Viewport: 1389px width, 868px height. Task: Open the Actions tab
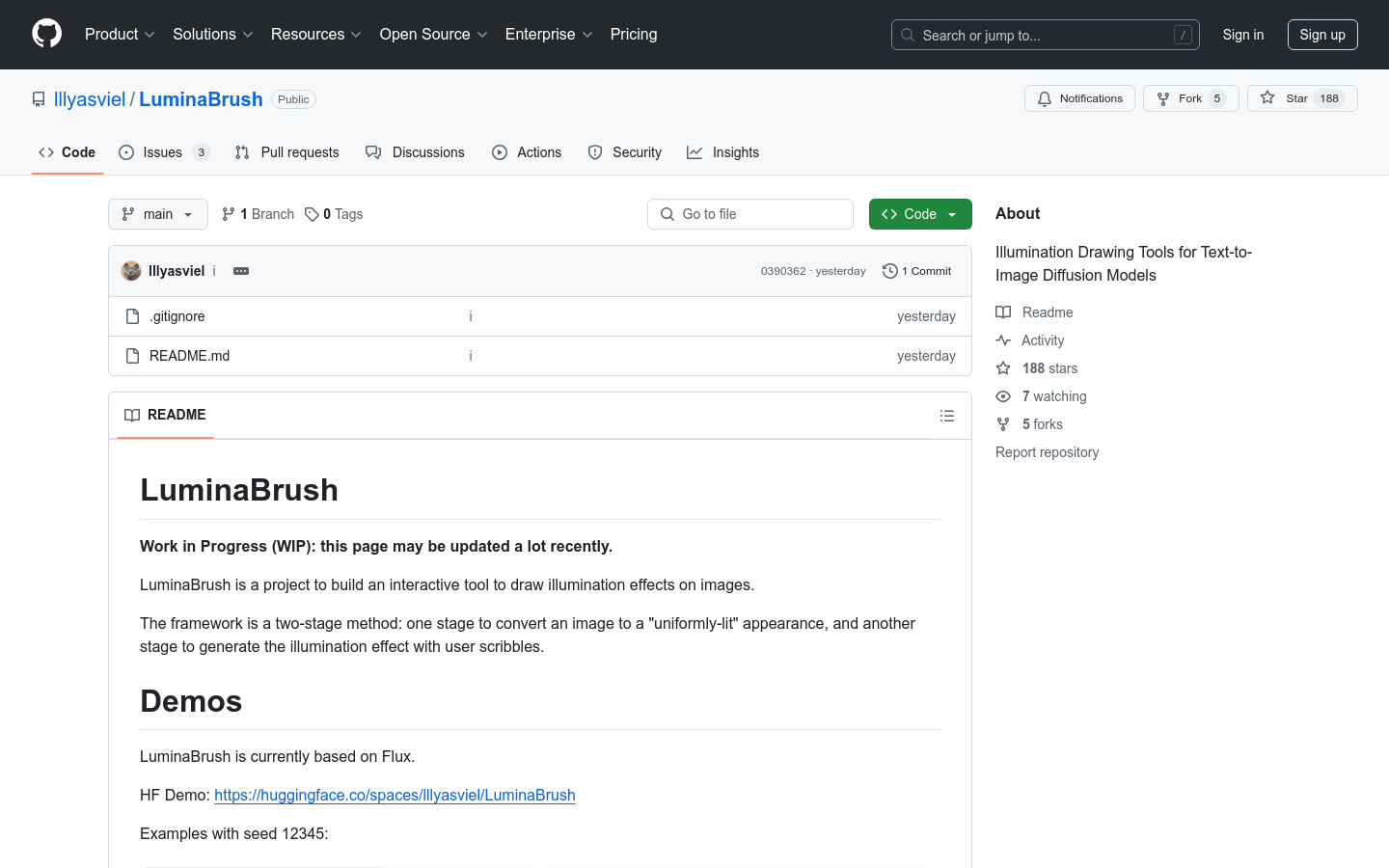click(527, 152)
